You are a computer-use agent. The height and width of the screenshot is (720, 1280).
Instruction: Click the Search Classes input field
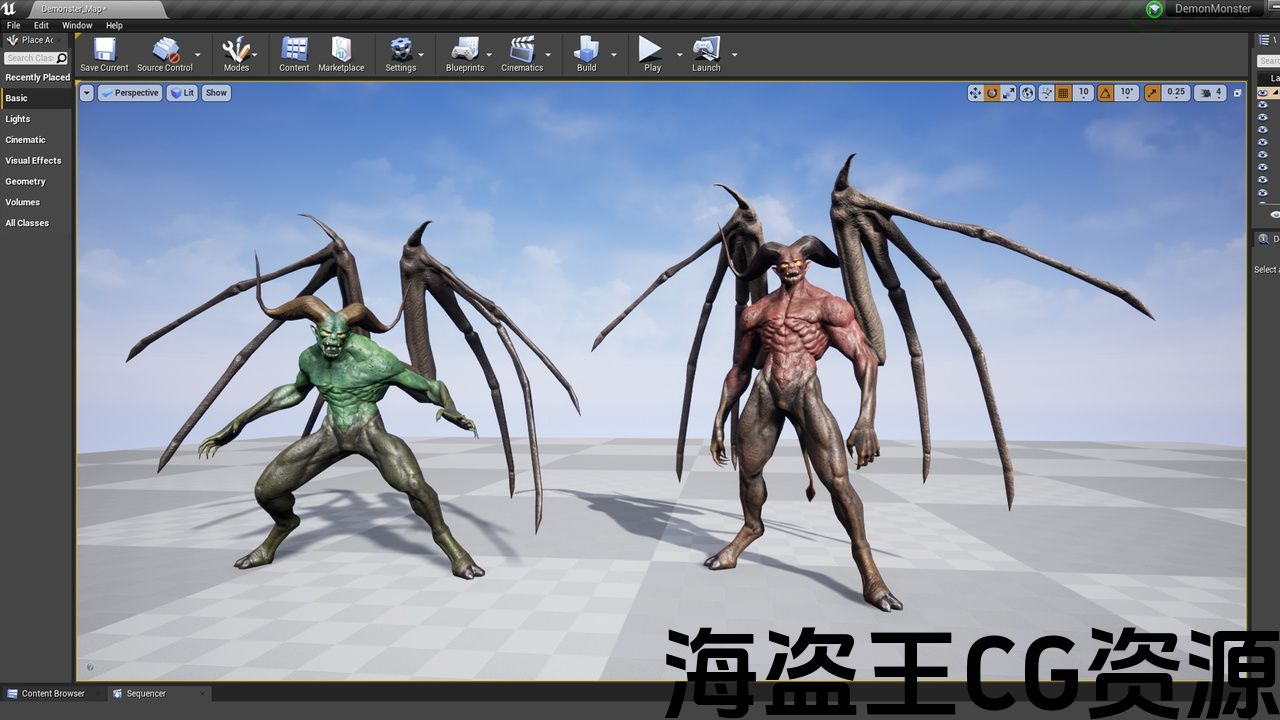(x=30, y=58)
